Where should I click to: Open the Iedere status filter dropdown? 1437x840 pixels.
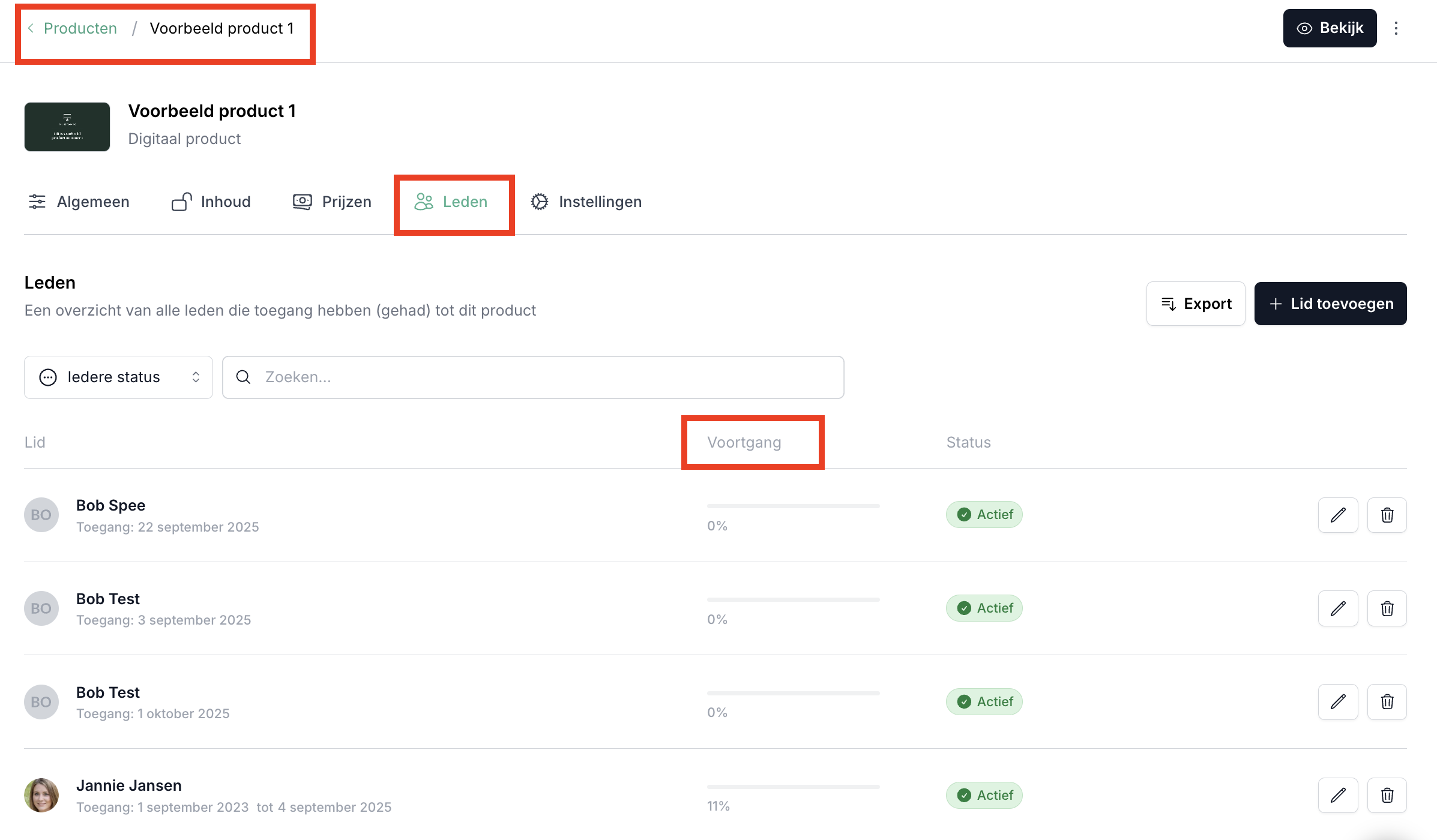(x=118, y=377)
